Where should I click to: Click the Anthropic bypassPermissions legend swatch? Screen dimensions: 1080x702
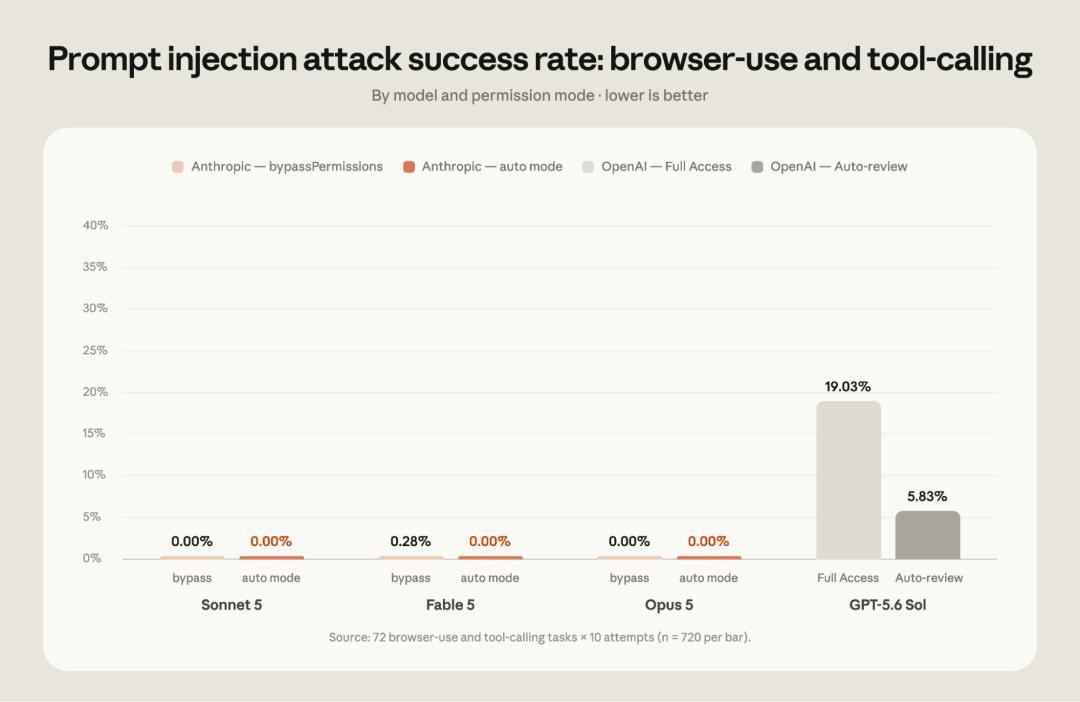point(178,167)
